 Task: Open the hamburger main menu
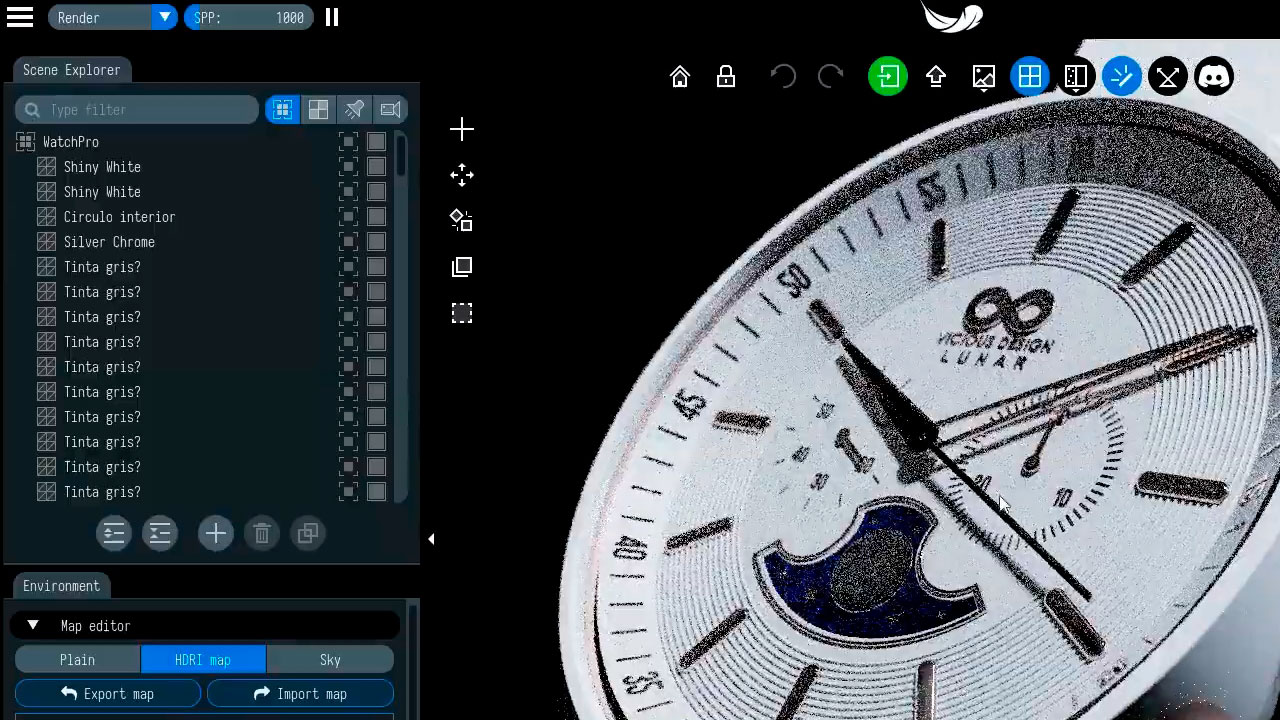coord(20,17)
